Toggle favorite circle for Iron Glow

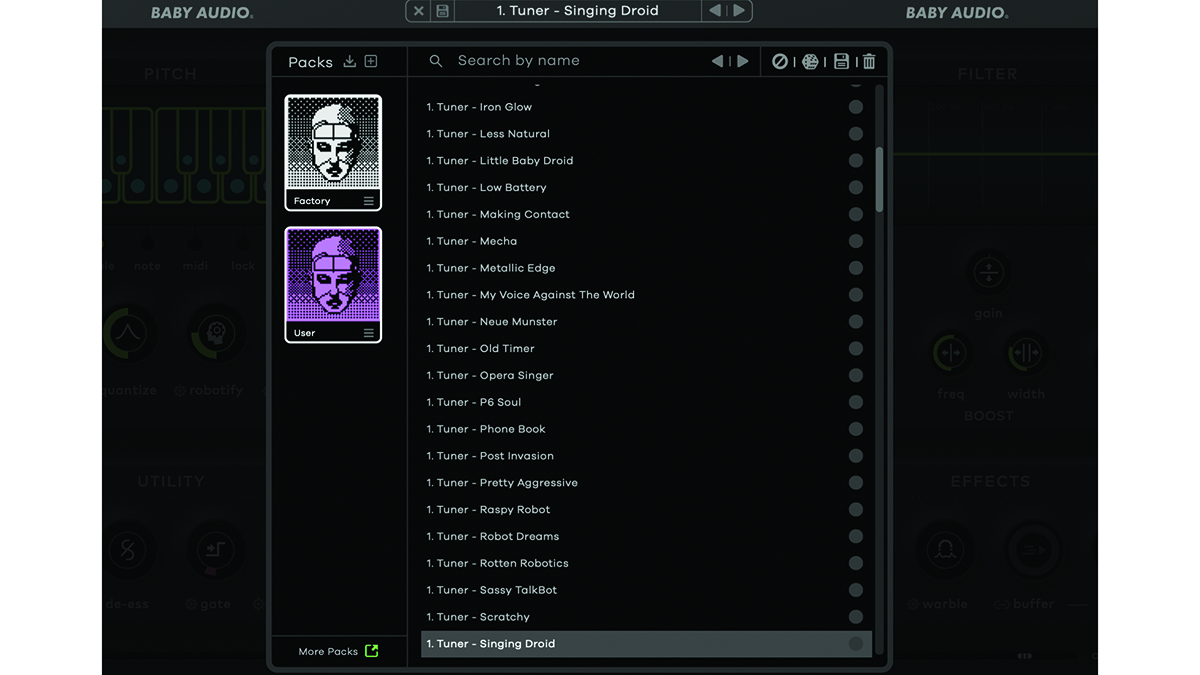point(856,107)
